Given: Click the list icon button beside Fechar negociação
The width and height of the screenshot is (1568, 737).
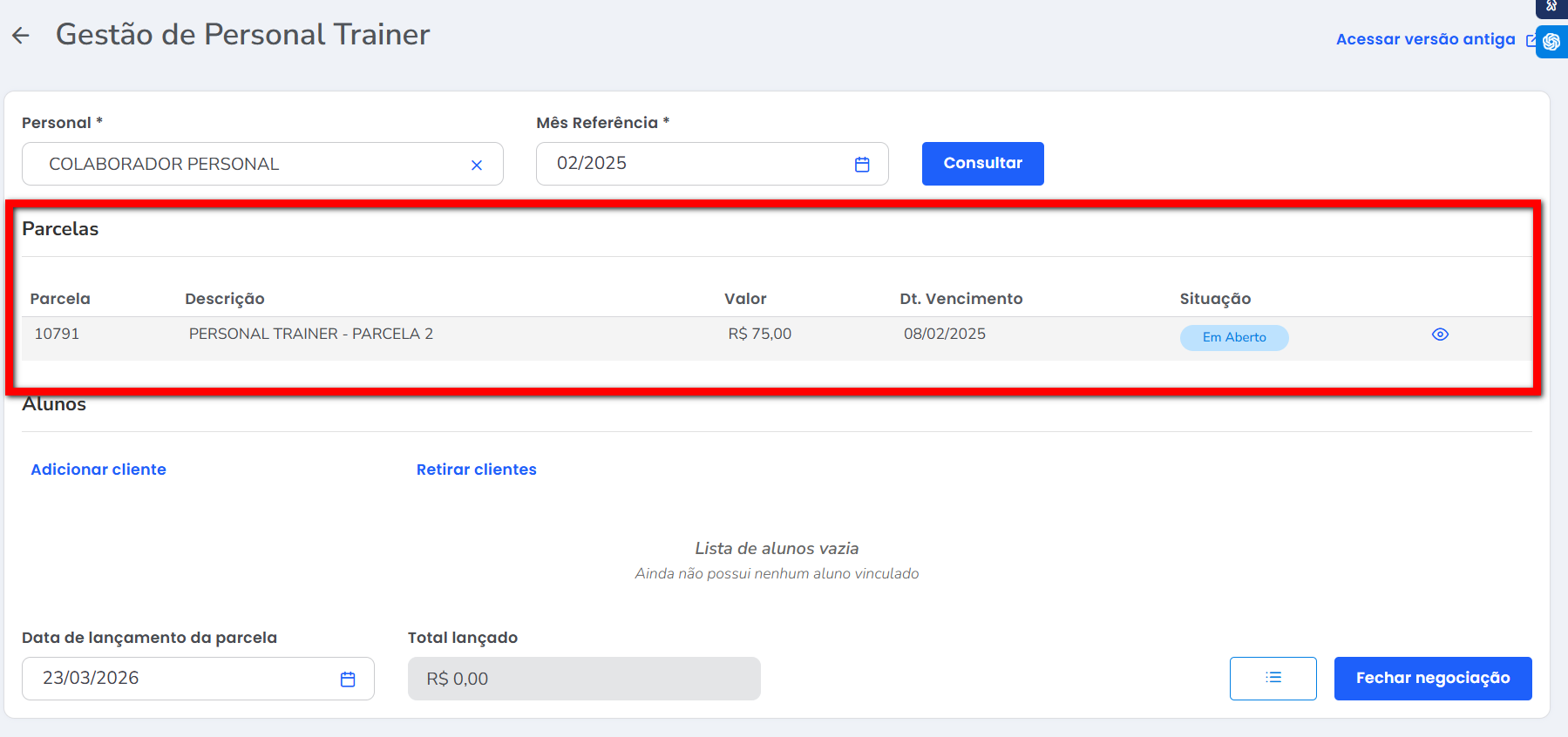Looking at the screenshot, I should [x=1273, y=678].
